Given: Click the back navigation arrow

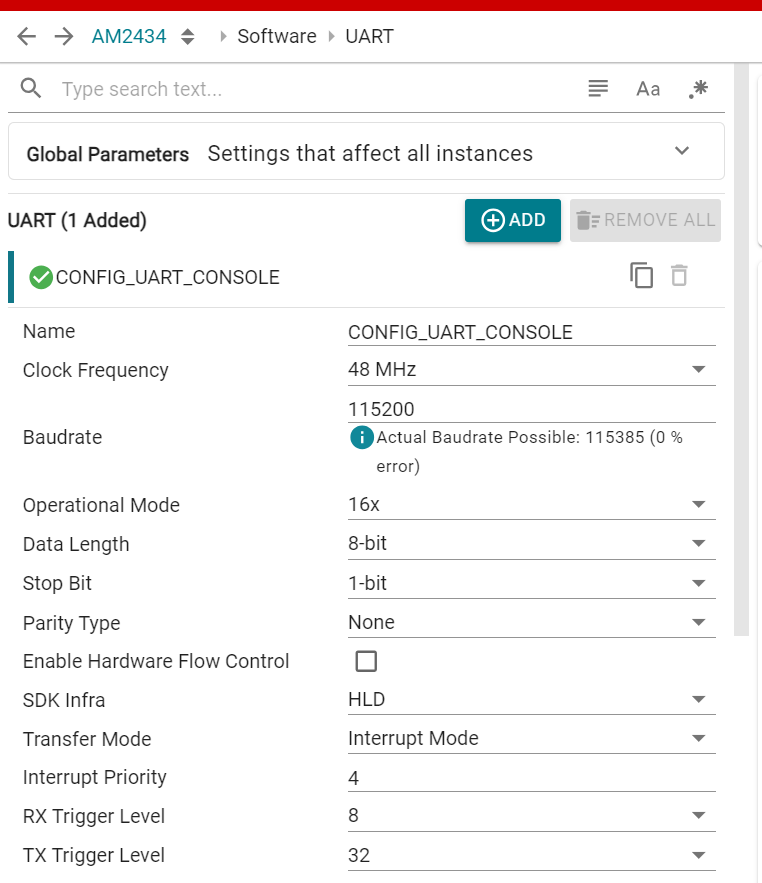Looking at the screenshot, I should [27, 37].
